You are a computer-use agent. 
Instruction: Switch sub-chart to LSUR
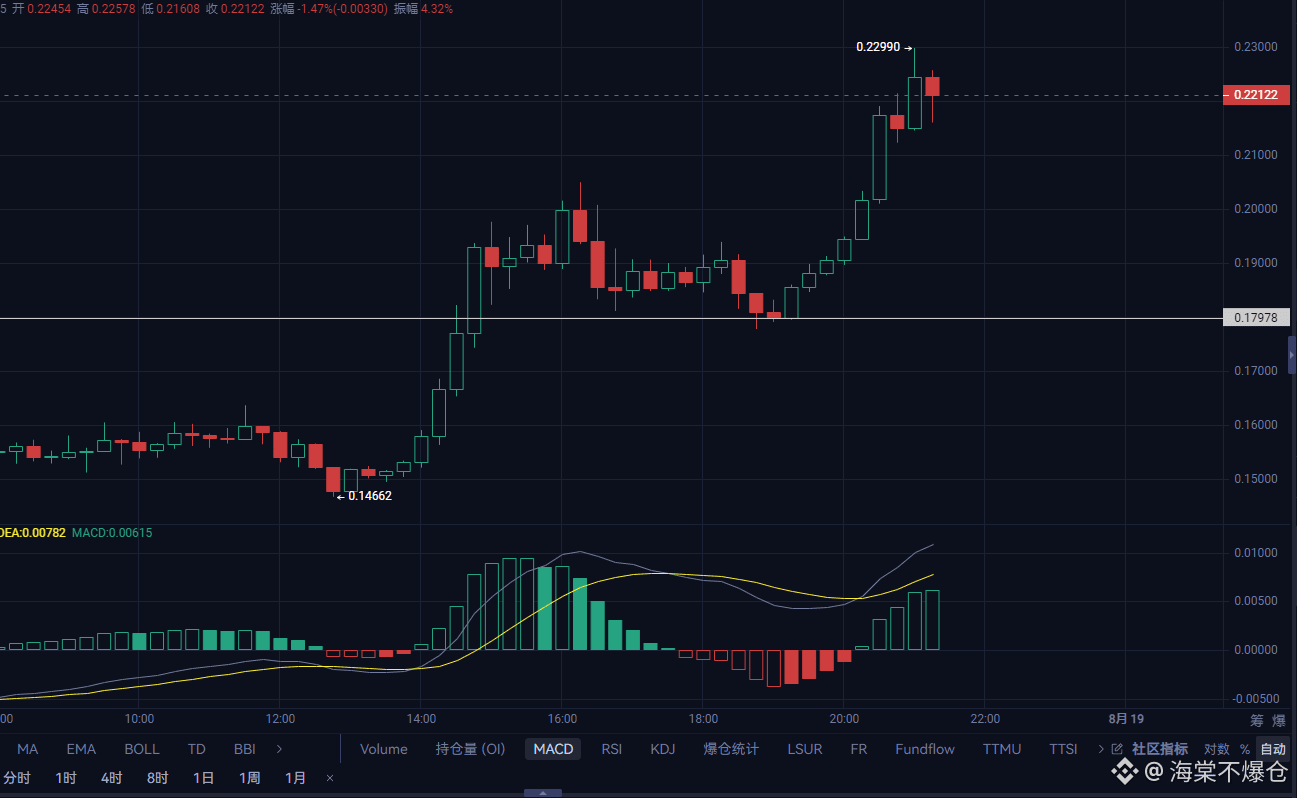pos(805,749)
